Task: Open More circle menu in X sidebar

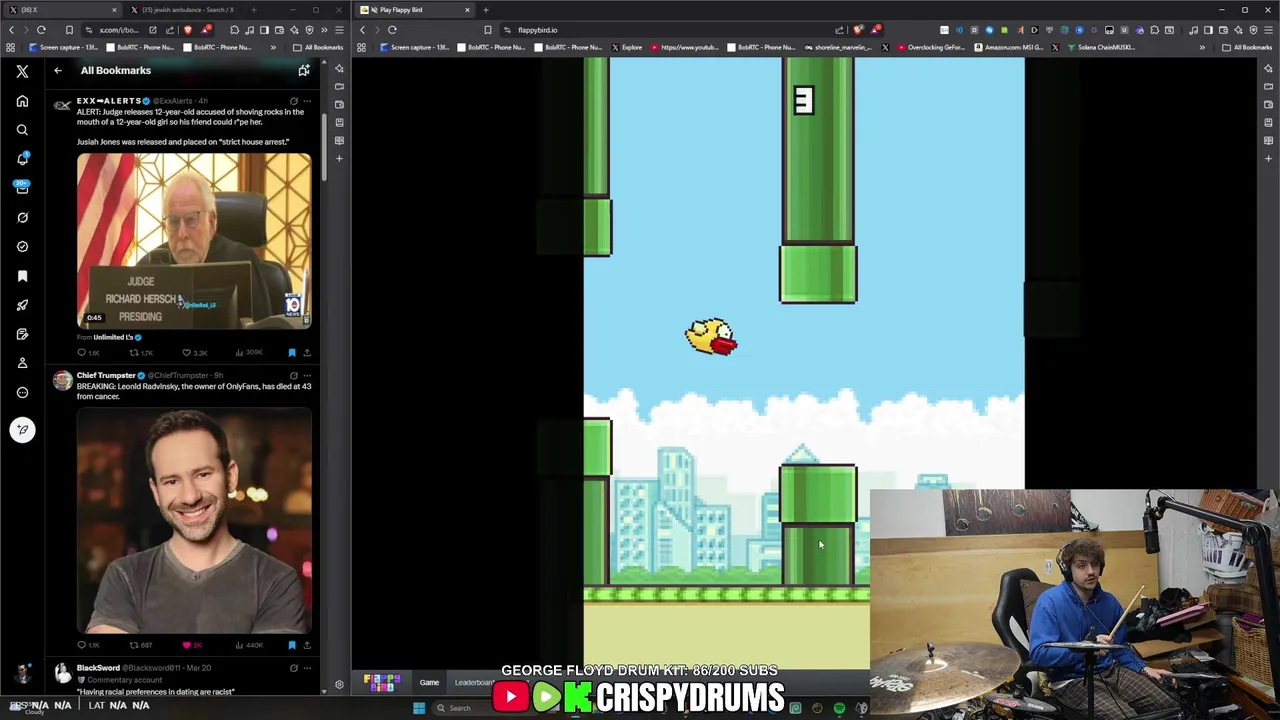Action: click(x=22, y=392)
